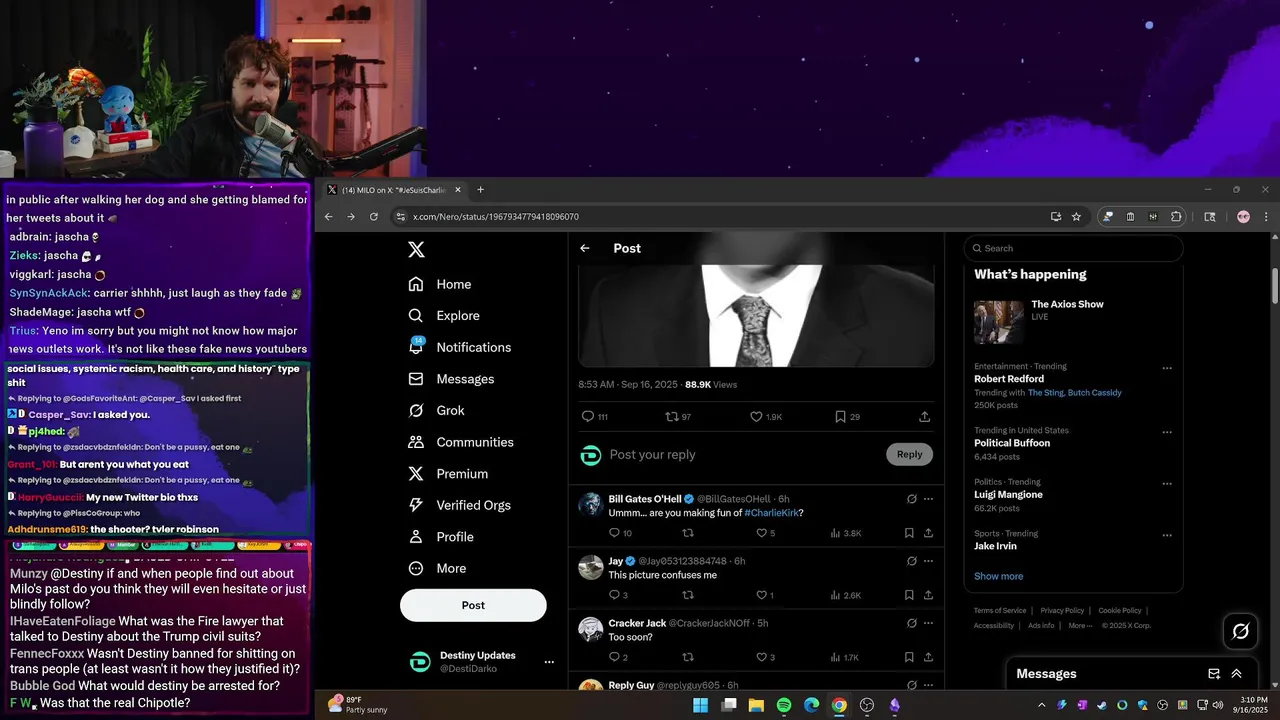Click the X logo in sidebar
This screenshot has width=1280, height=720.
(x=417, y=250)
